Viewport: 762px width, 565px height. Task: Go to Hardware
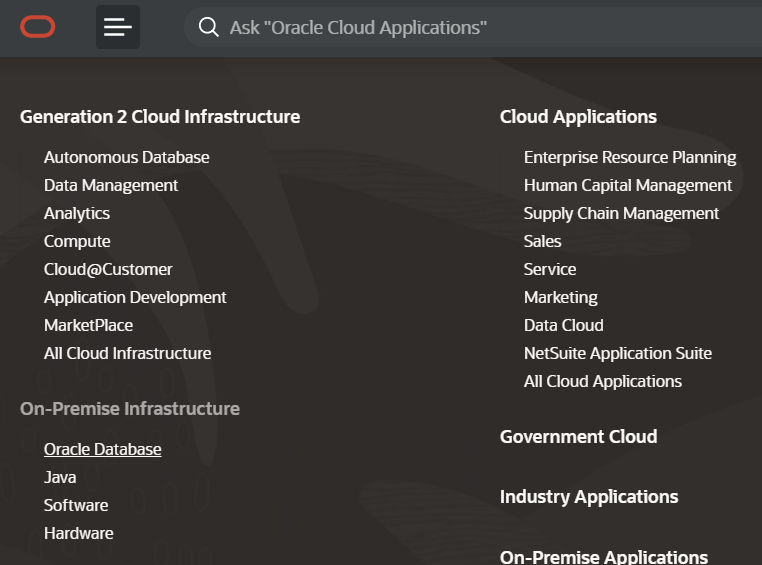pos(78,533)
